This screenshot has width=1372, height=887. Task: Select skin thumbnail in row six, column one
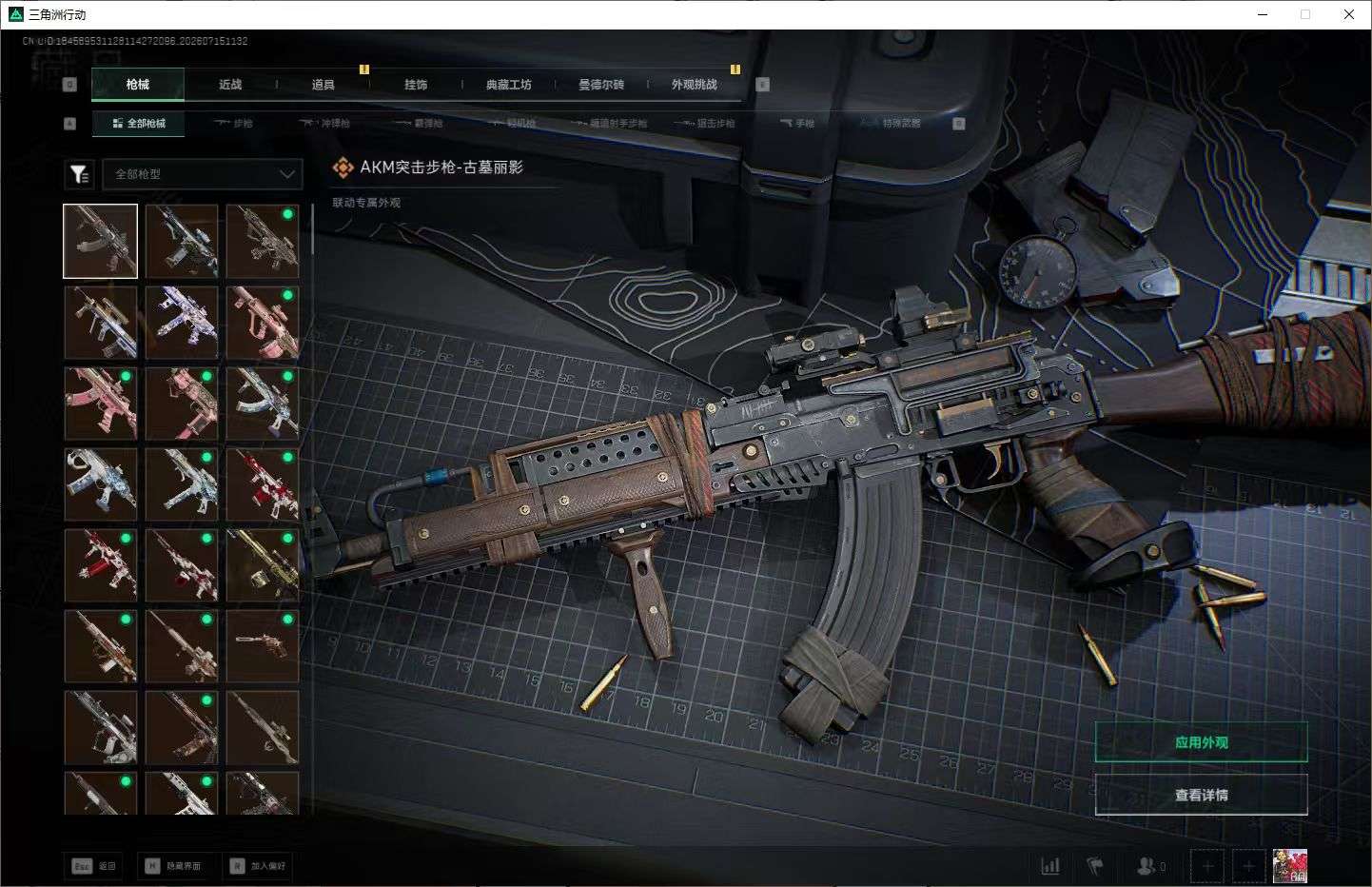tap(101, 646)
